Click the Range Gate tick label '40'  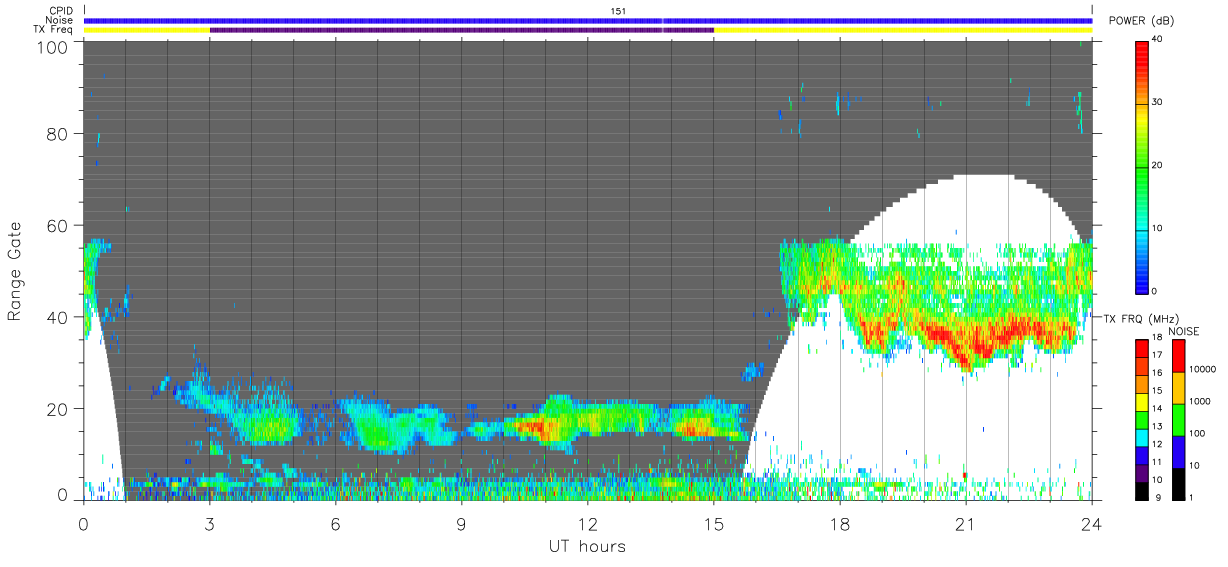pyautogui.click(x=58, y=317)
